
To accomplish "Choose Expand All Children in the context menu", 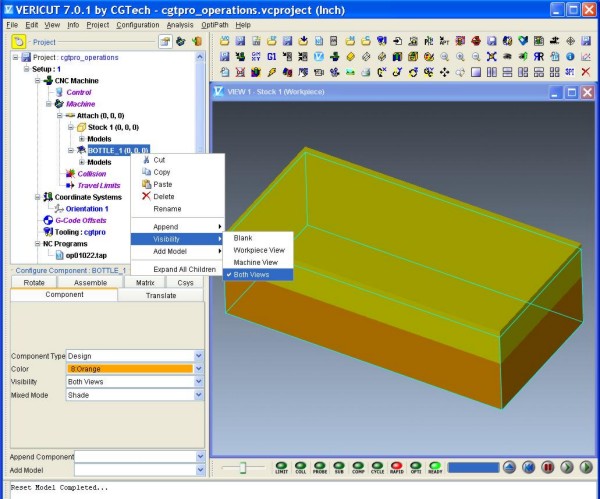I will (178, 269).
